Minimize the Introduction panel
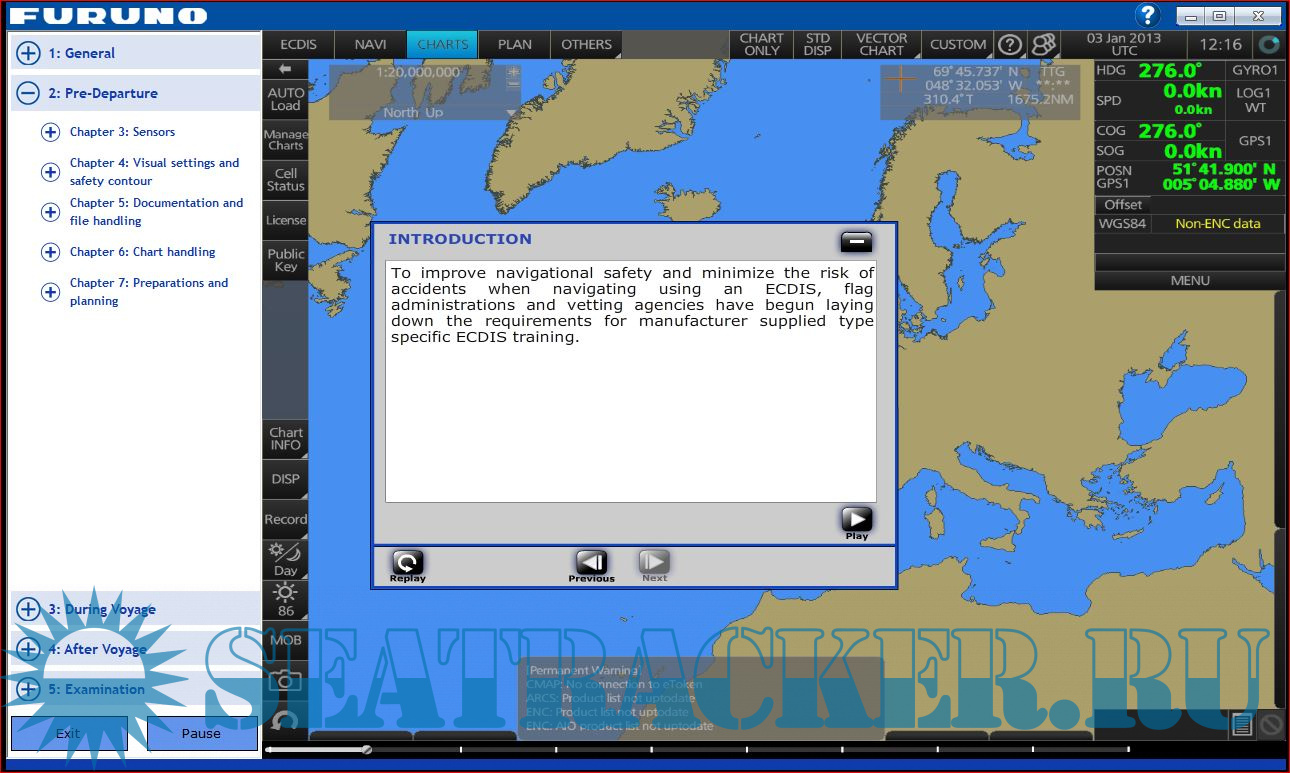The image size is (1290, 773). pyautogui.click(x=856, y=241)
